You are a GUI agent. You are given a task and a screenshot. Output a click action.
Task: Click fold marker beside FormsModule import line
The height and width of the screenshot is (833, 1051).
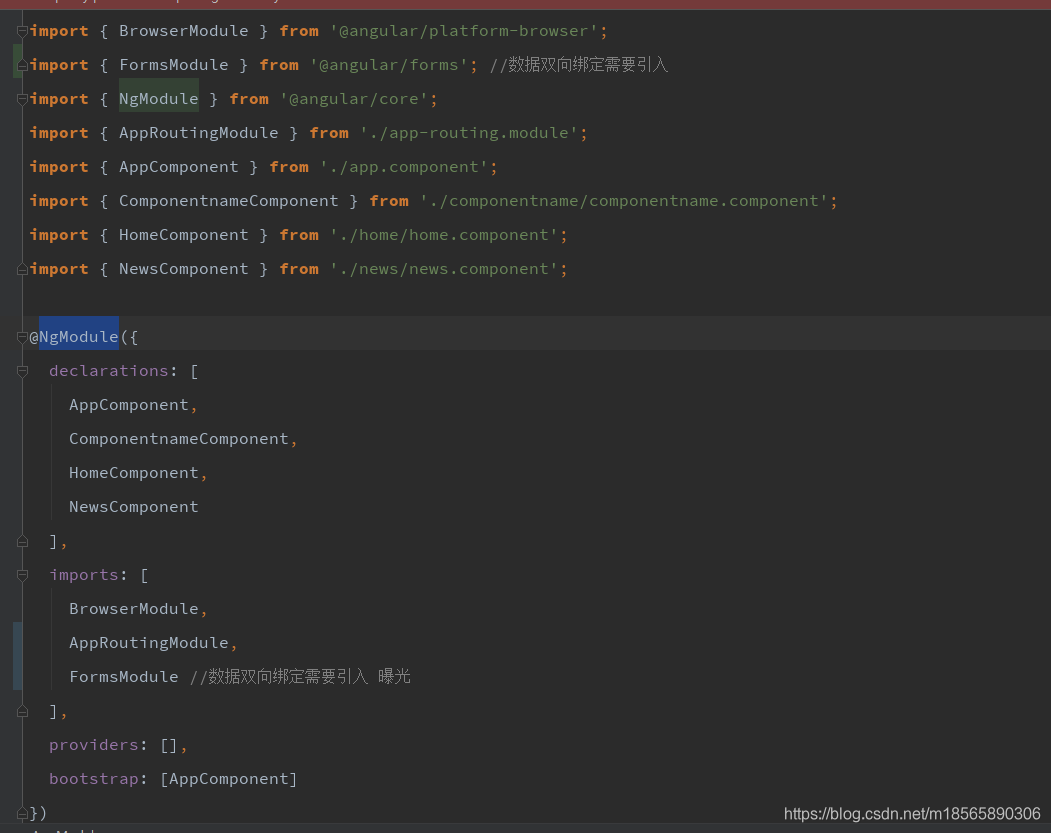point(22,65)
